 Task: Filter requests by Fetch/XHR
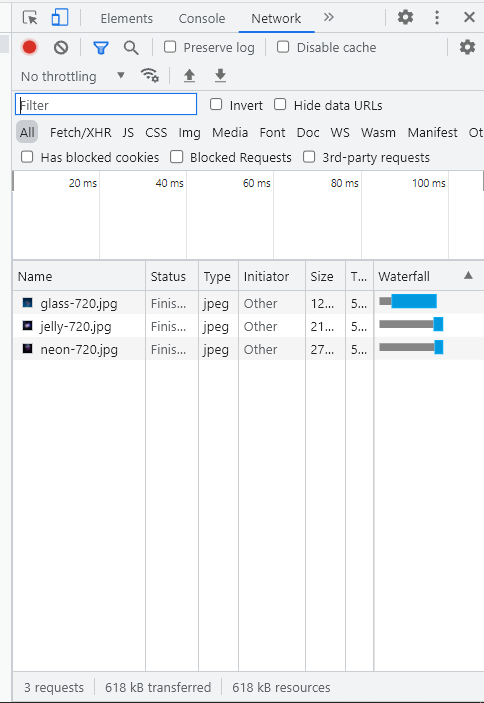point(81,133)
